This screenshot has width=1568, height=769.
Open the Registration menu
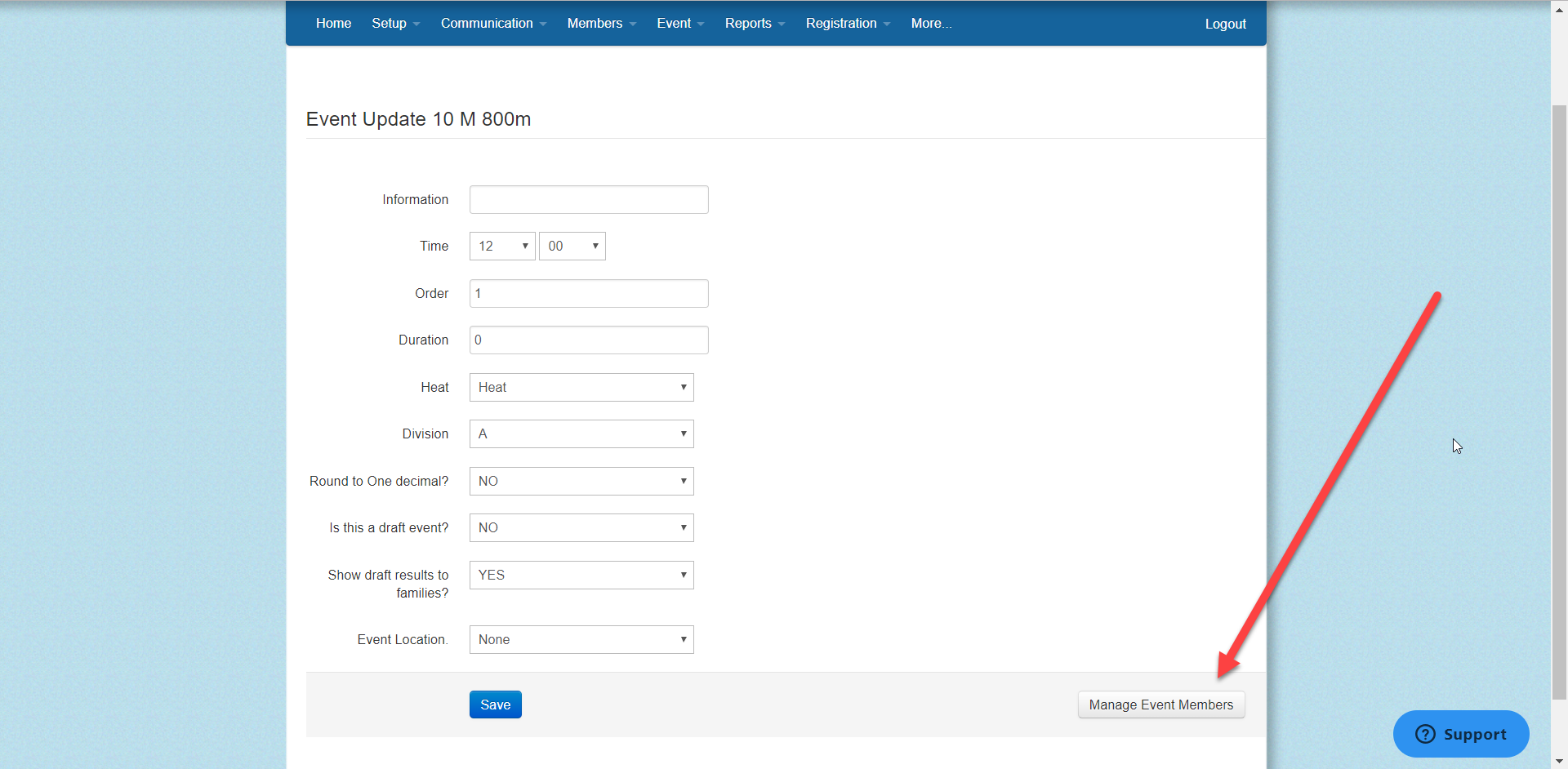click(x=846, y=23)
